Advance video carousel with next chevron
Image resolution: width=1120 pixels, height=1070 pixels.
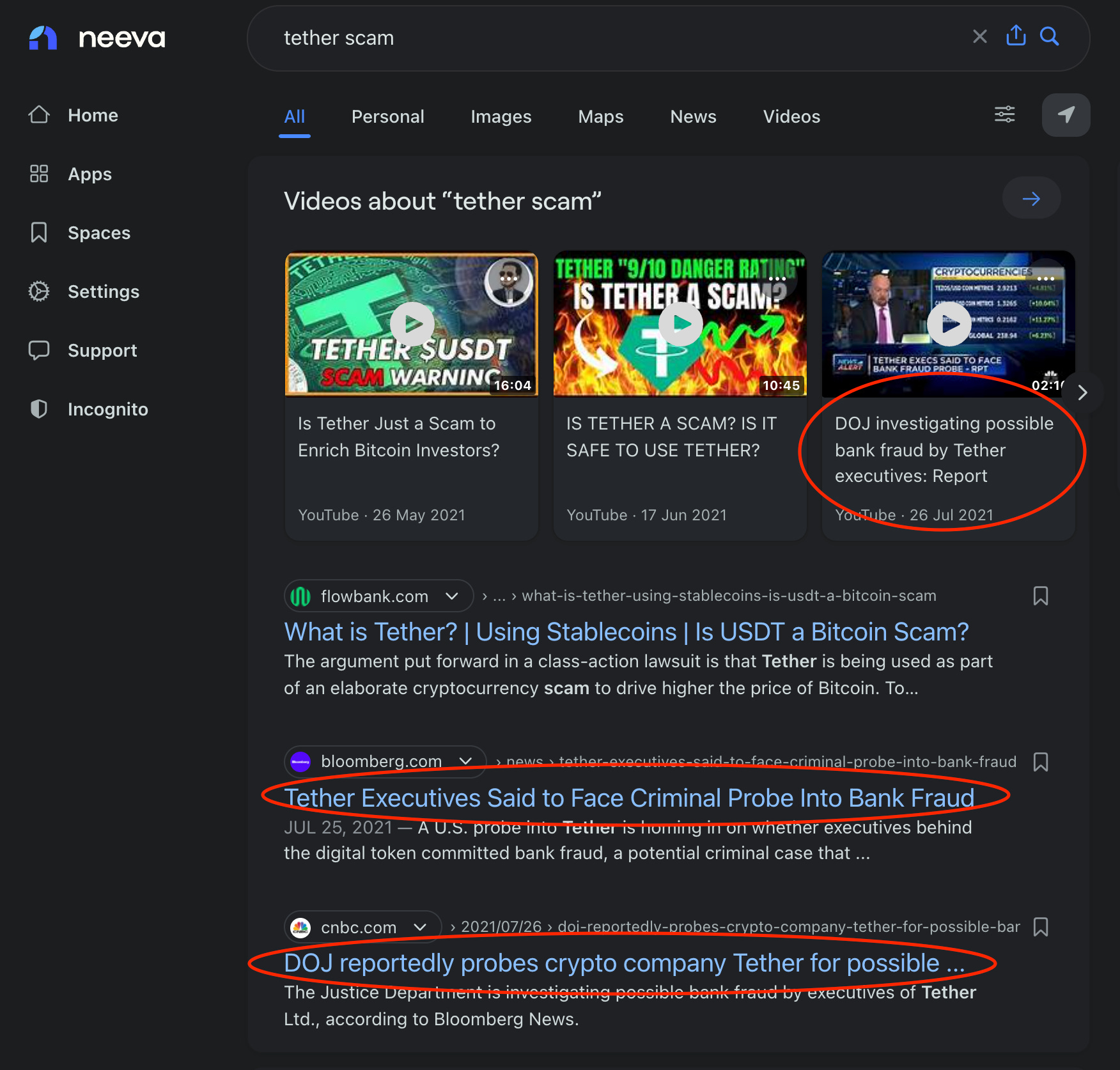coord(1082,392)
